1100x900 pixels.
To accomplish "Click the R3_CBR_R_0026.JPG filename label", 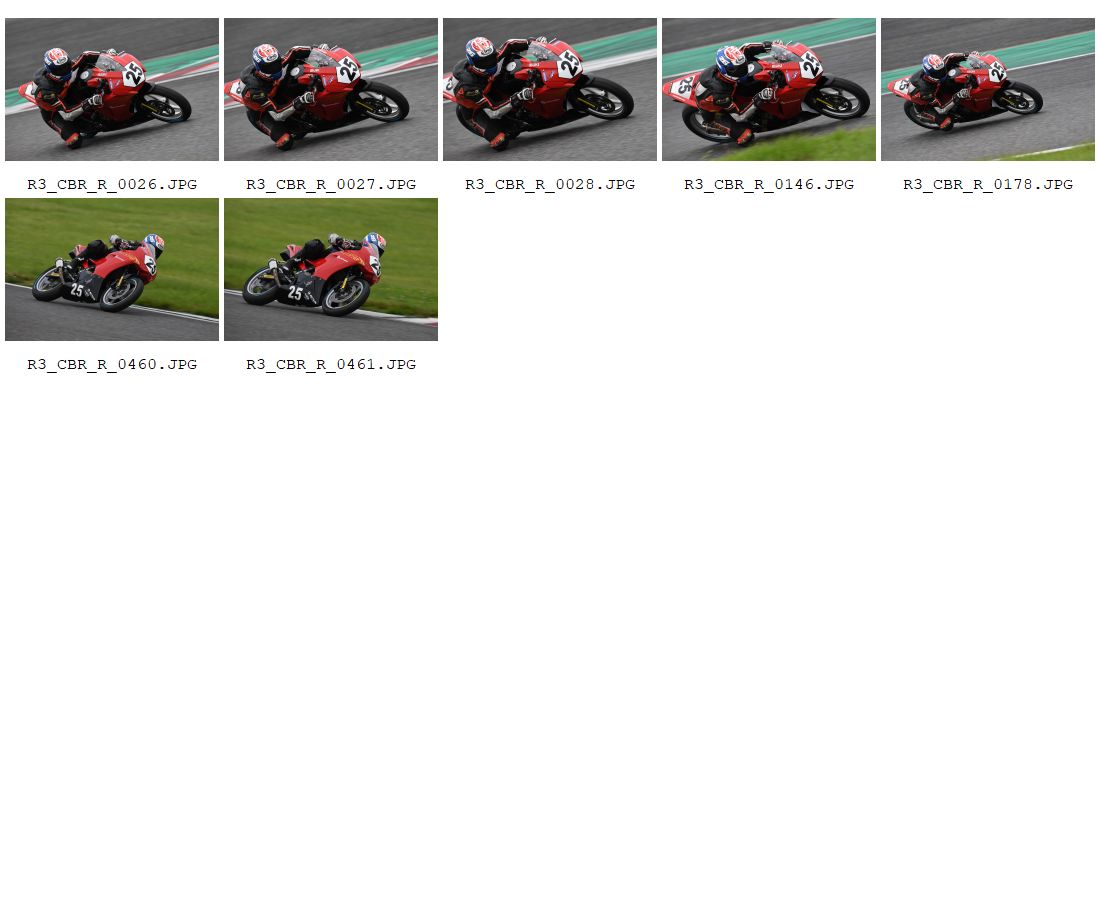I will click(112, 184).
